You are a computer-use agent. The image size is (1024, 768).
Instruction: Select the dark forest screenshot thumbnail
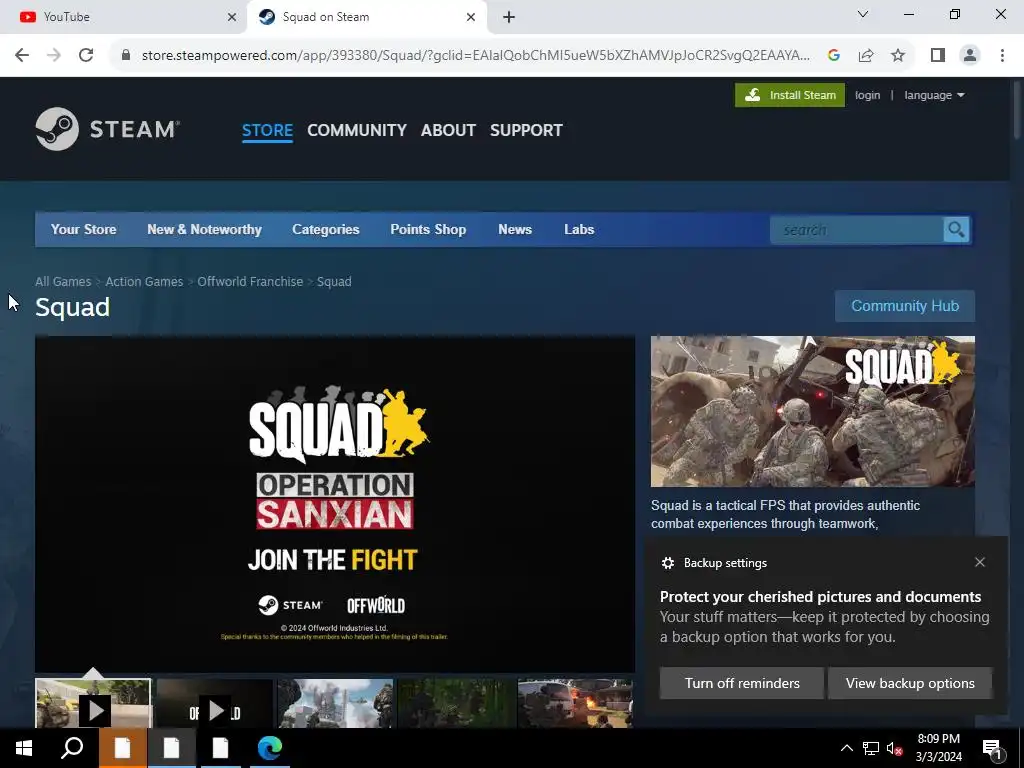point(455,703)
